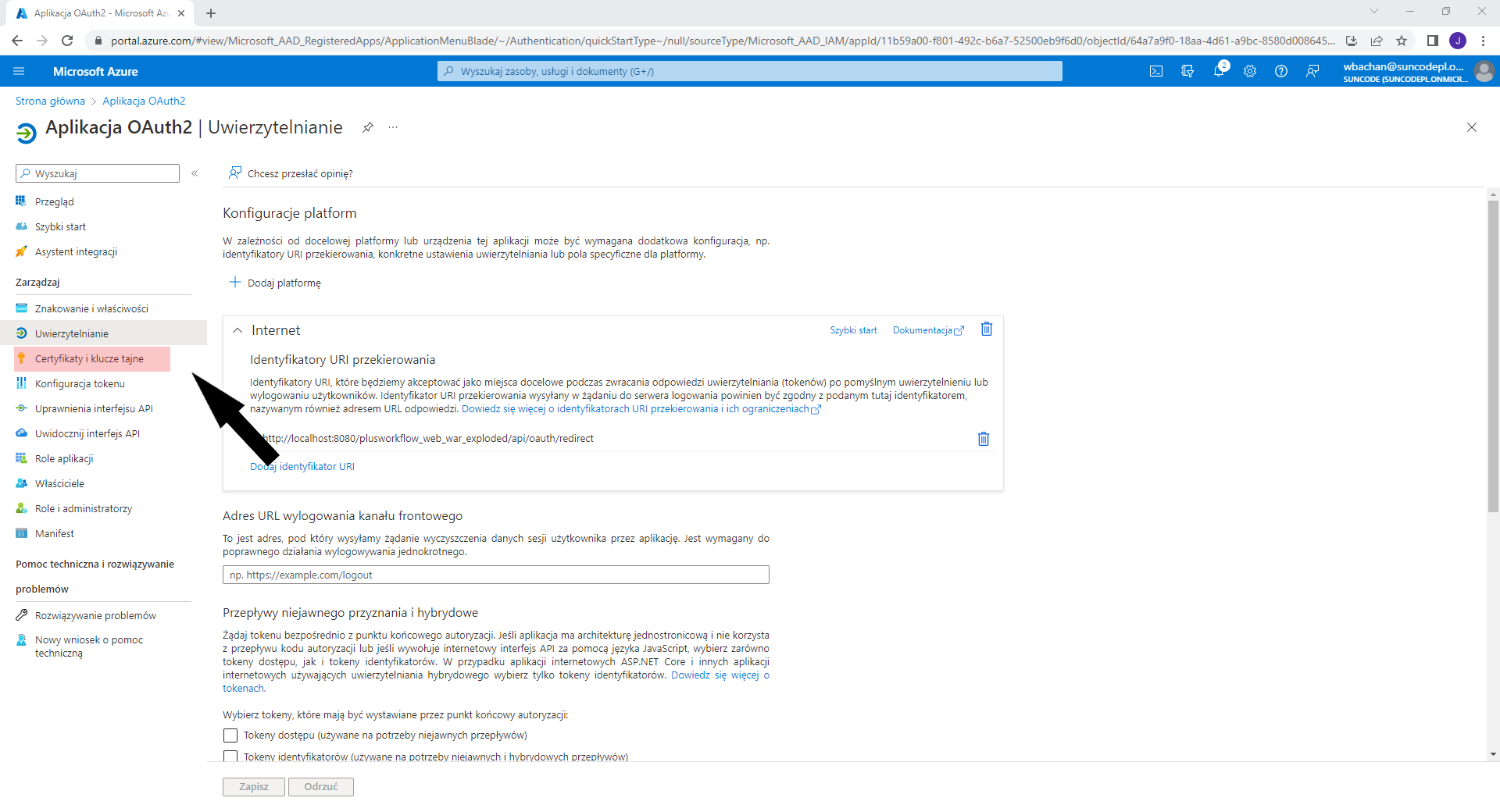Click the Zapisz button
Viewport: 1500px width, 812px height.
pyautogui.click(x=254, y=786)
